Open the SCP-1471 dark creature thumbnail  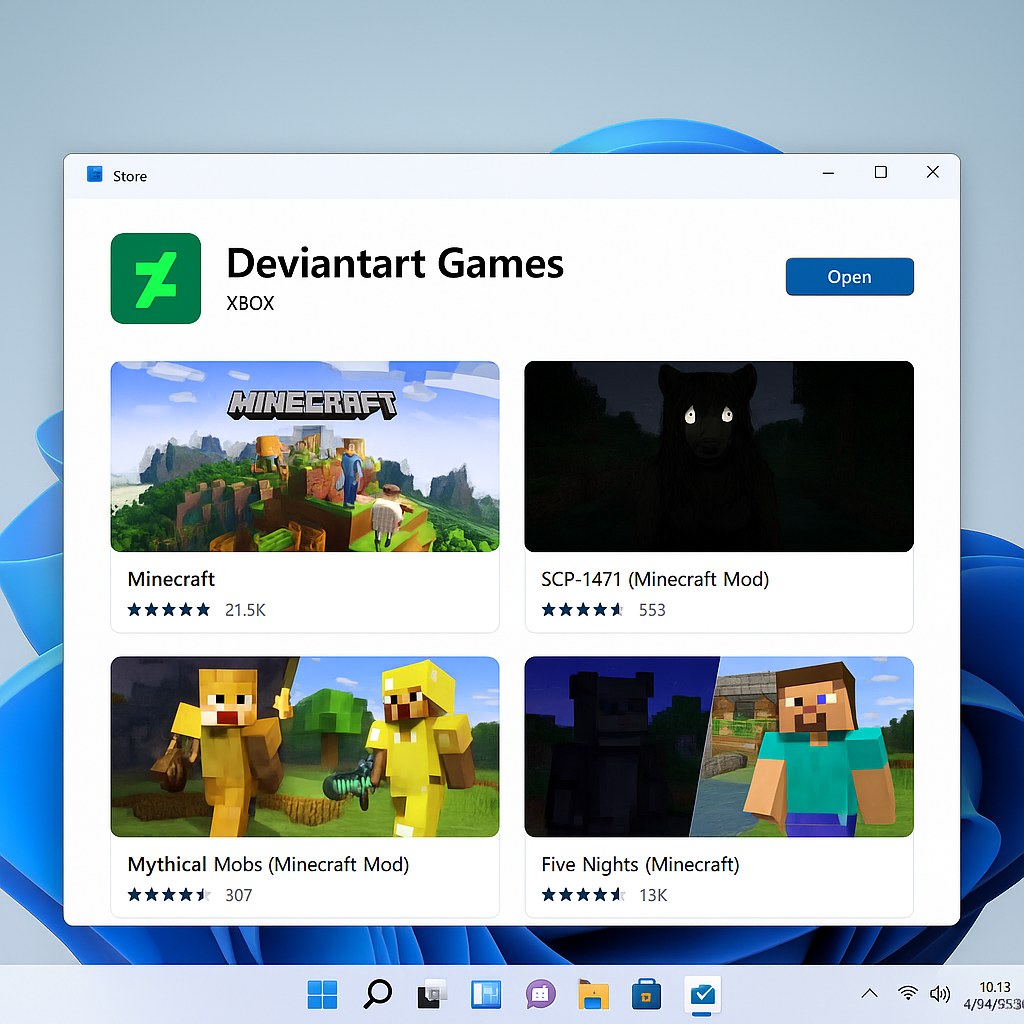pos(719,456)
